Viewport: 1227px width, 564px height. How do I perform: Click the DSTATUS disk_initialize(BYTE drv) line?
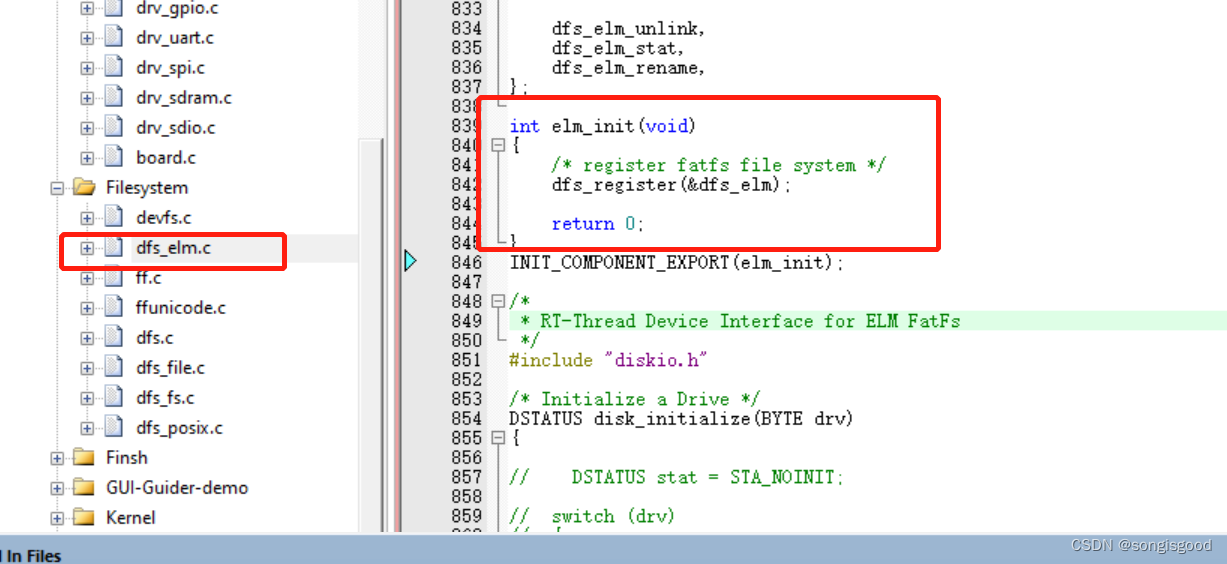click(x=681, y=419)
